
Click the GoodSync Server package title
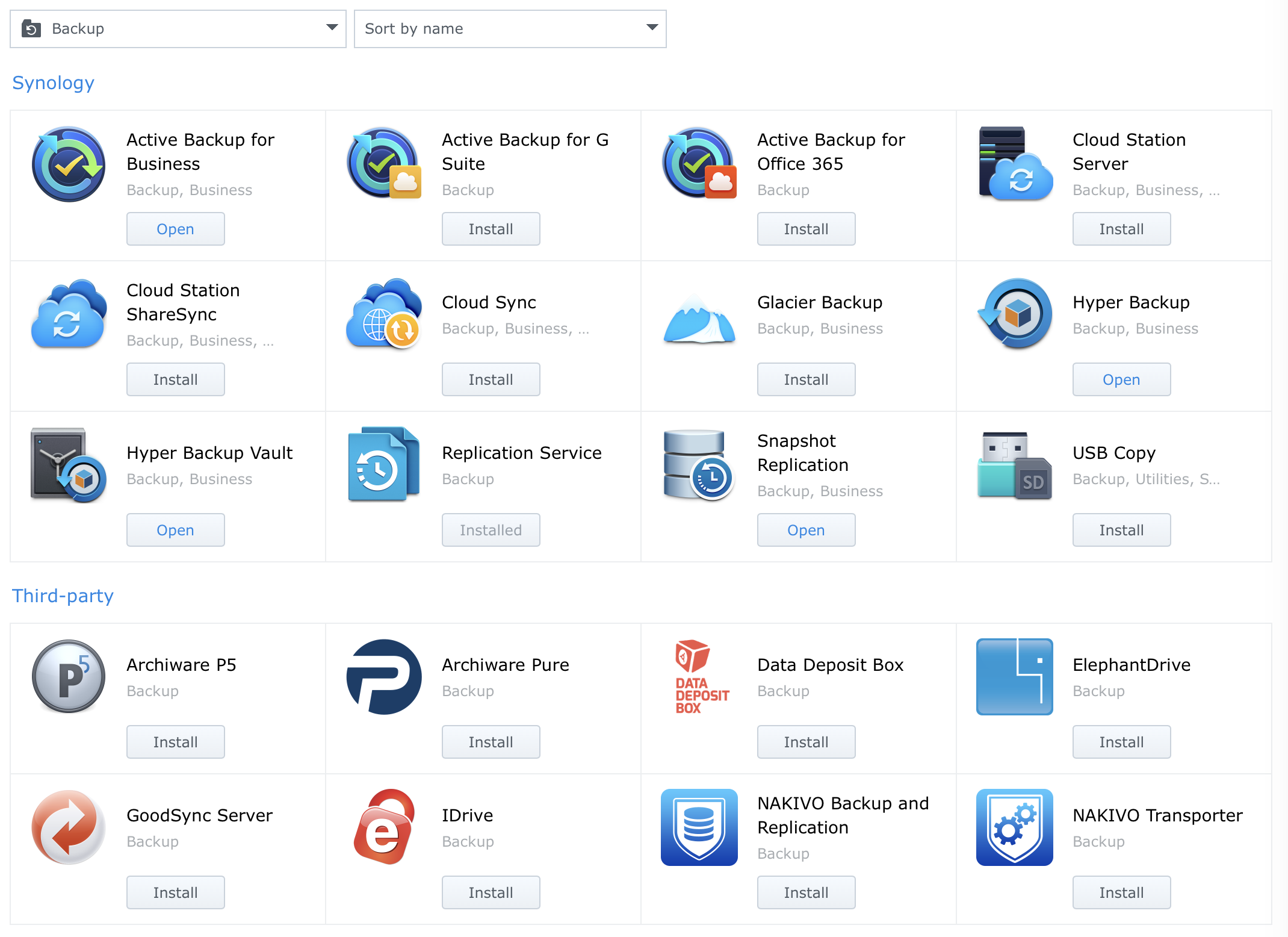pyautogui.click(x=200, y=815)
